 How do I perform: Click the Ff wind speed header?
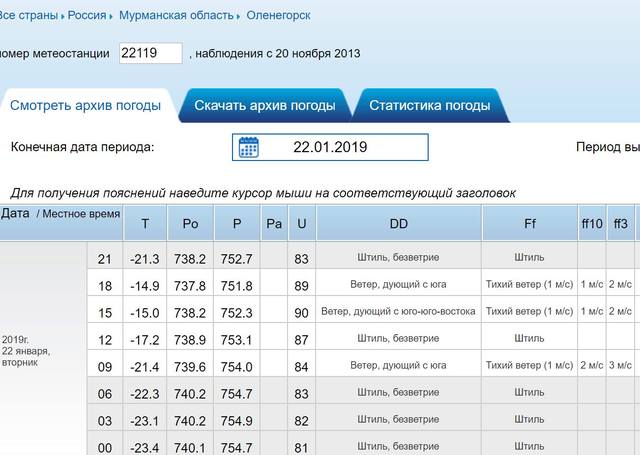(x=530, y=223)
